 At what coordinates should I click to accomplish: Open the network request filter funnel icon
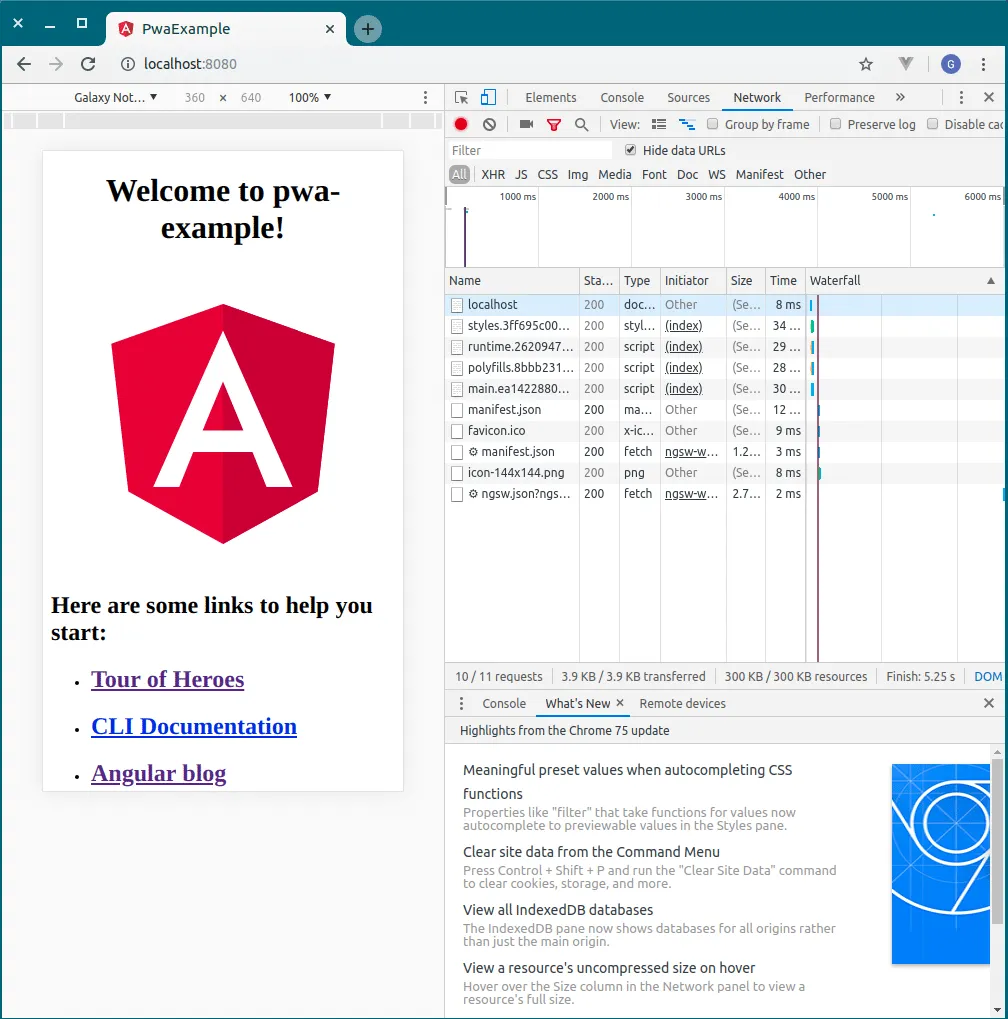(553, 124)
